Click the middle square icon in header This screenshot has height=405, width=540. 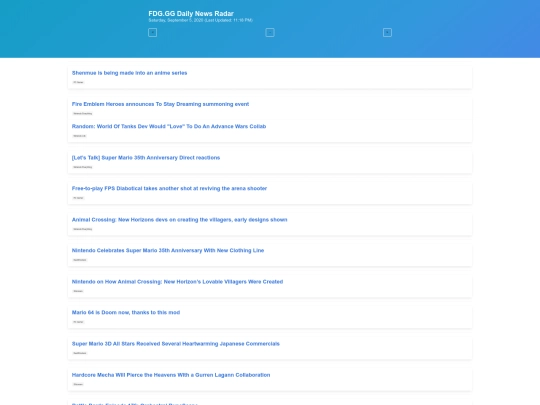pyautogui.click(x=270, y=32)
